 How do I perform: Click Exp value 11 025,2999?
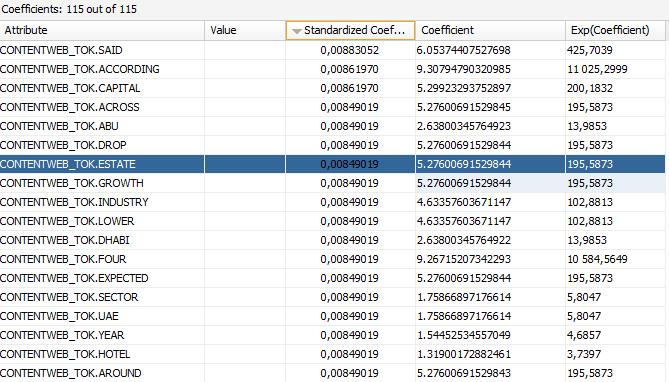(597, 69)
